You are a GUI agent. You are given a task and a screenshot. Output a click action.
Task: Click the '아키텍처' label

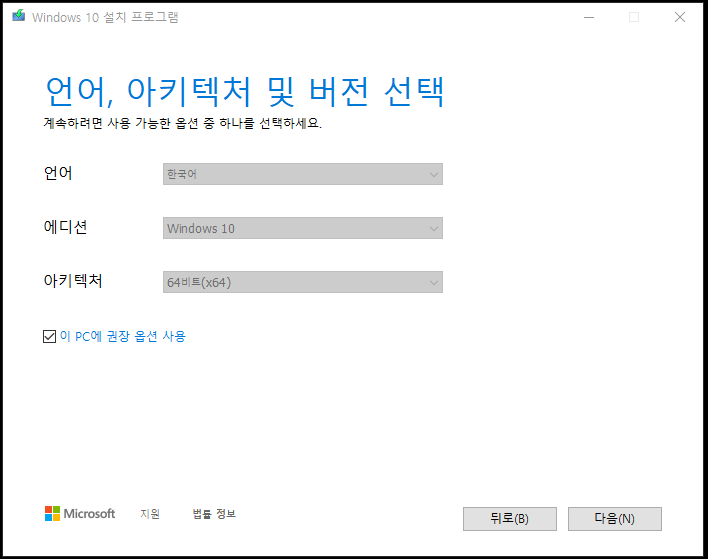[73, 281]
